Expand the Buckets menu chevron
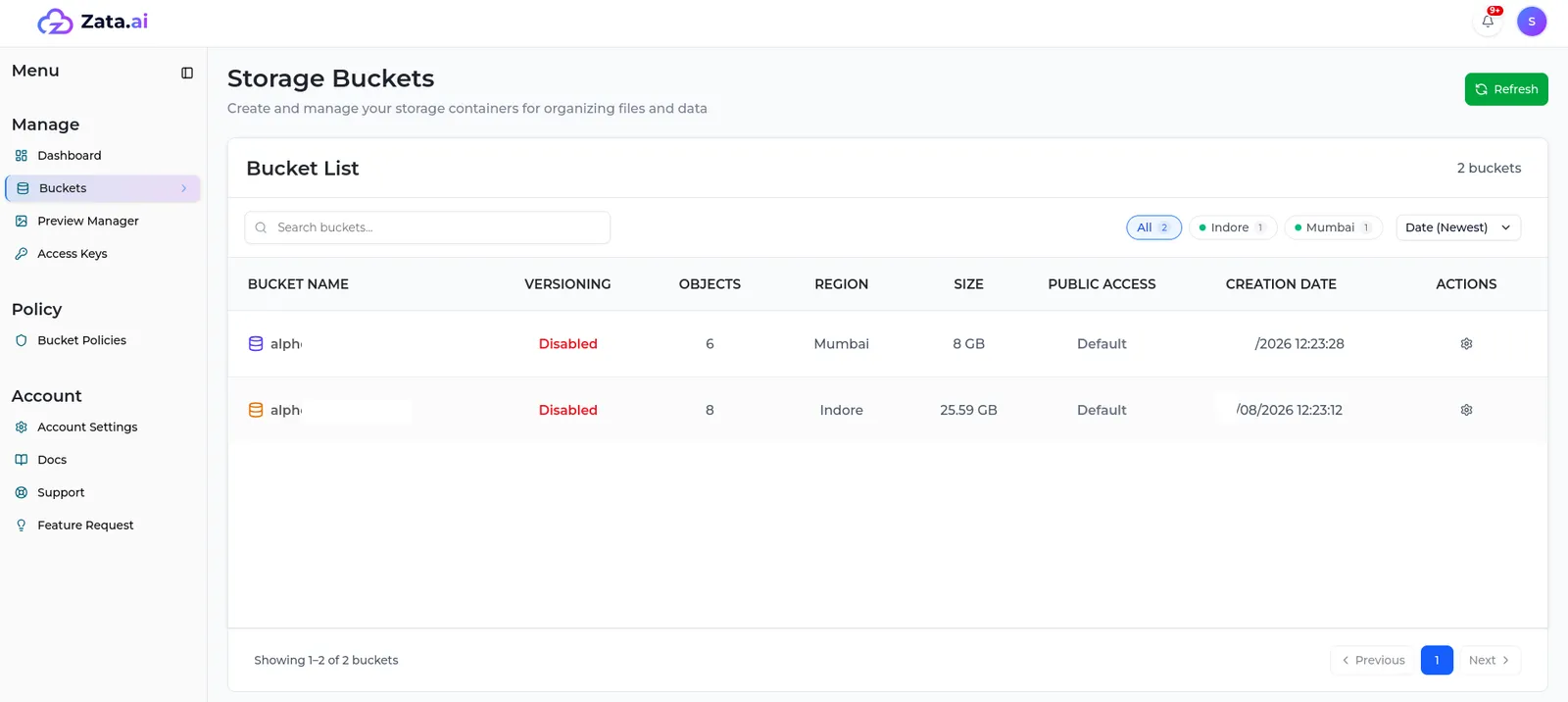The width and height of the screenshot is (1568, 702). pyautogui.click(x=183, y=188)
